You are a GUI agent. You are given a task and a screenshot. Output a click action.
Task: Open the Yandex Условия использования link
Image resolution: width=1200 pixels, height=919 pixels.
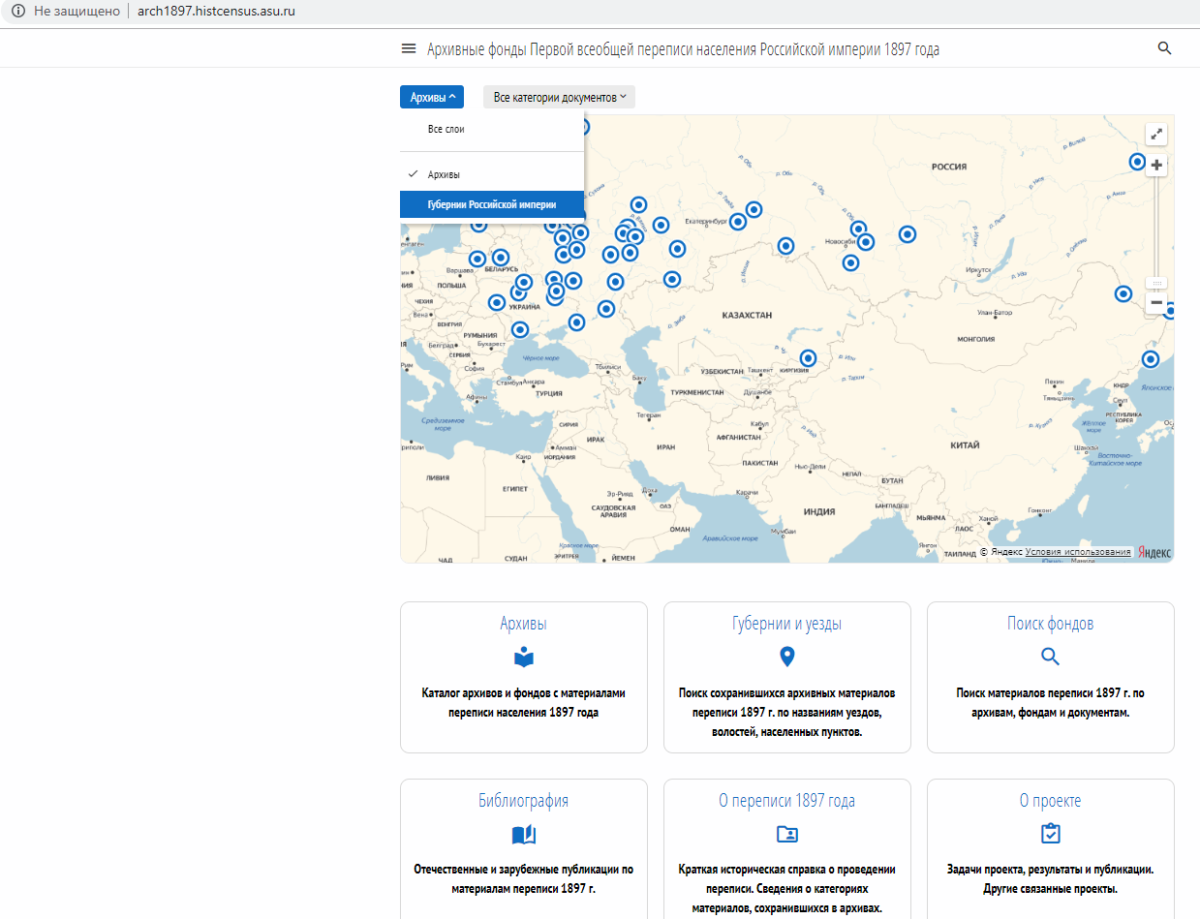click(1078, 552)
